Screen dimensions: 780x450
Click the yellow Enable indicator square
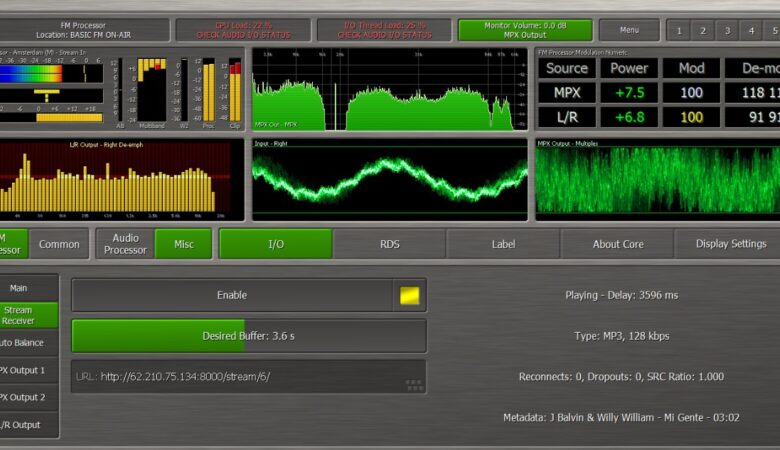click(x=409, y=295)
